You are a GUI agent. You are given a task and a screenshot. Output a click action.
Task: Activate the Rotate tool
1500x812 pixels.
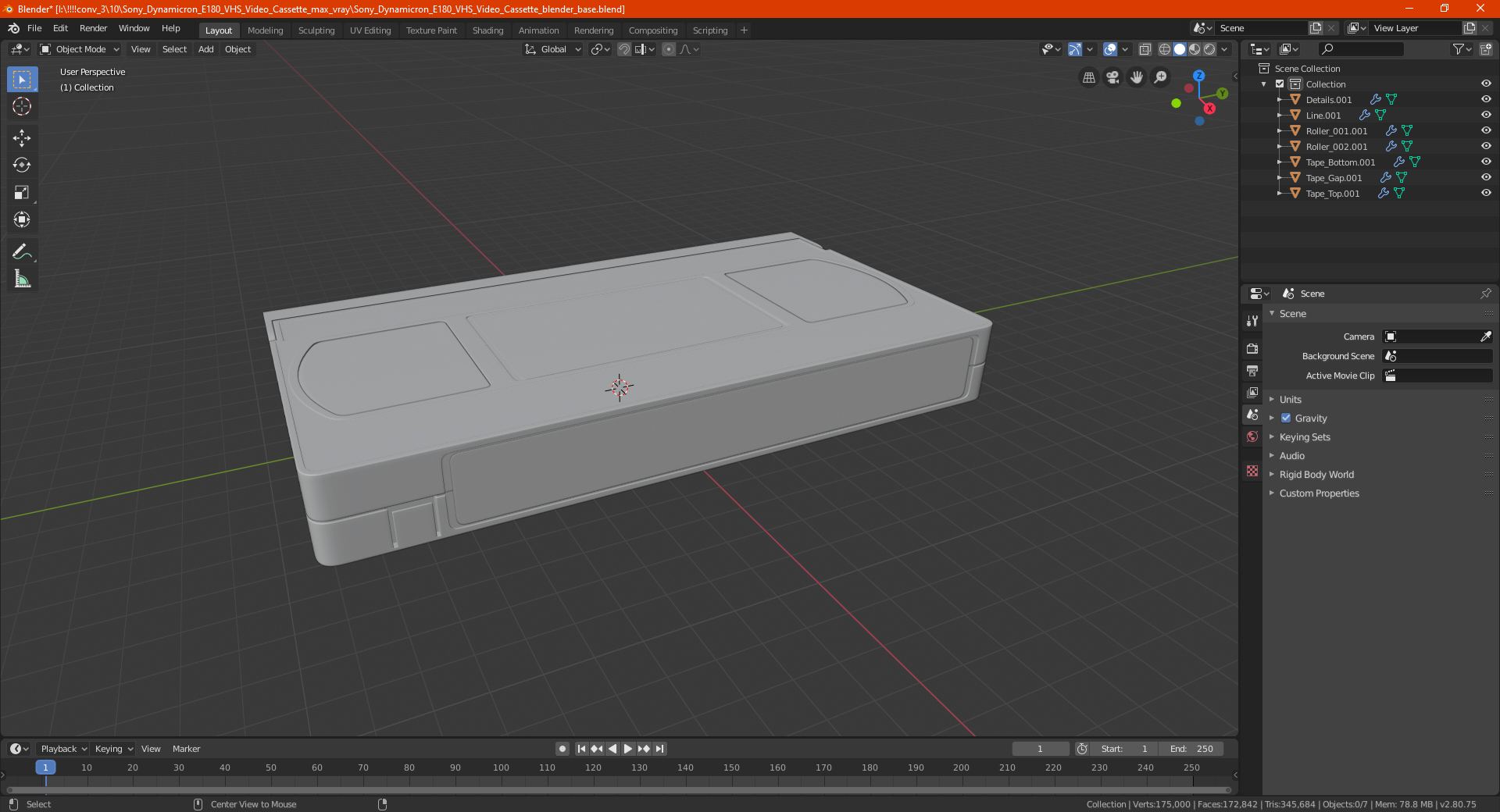[x=22, y=165]
